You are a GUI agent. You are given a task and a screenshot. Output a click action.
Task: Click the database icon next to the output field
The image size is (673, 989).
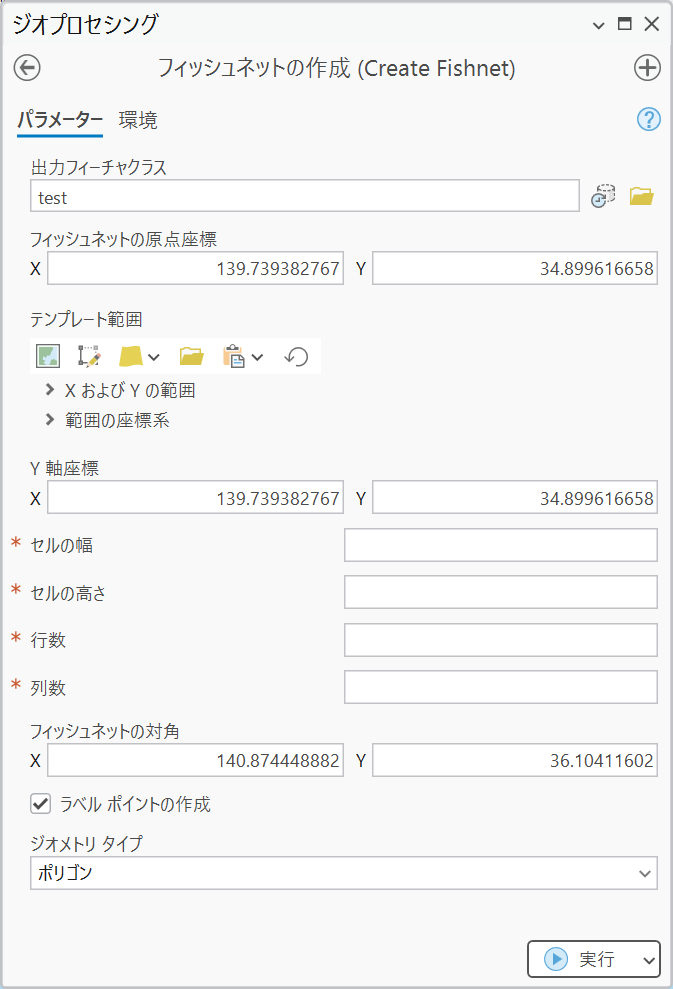click(603, 197)
